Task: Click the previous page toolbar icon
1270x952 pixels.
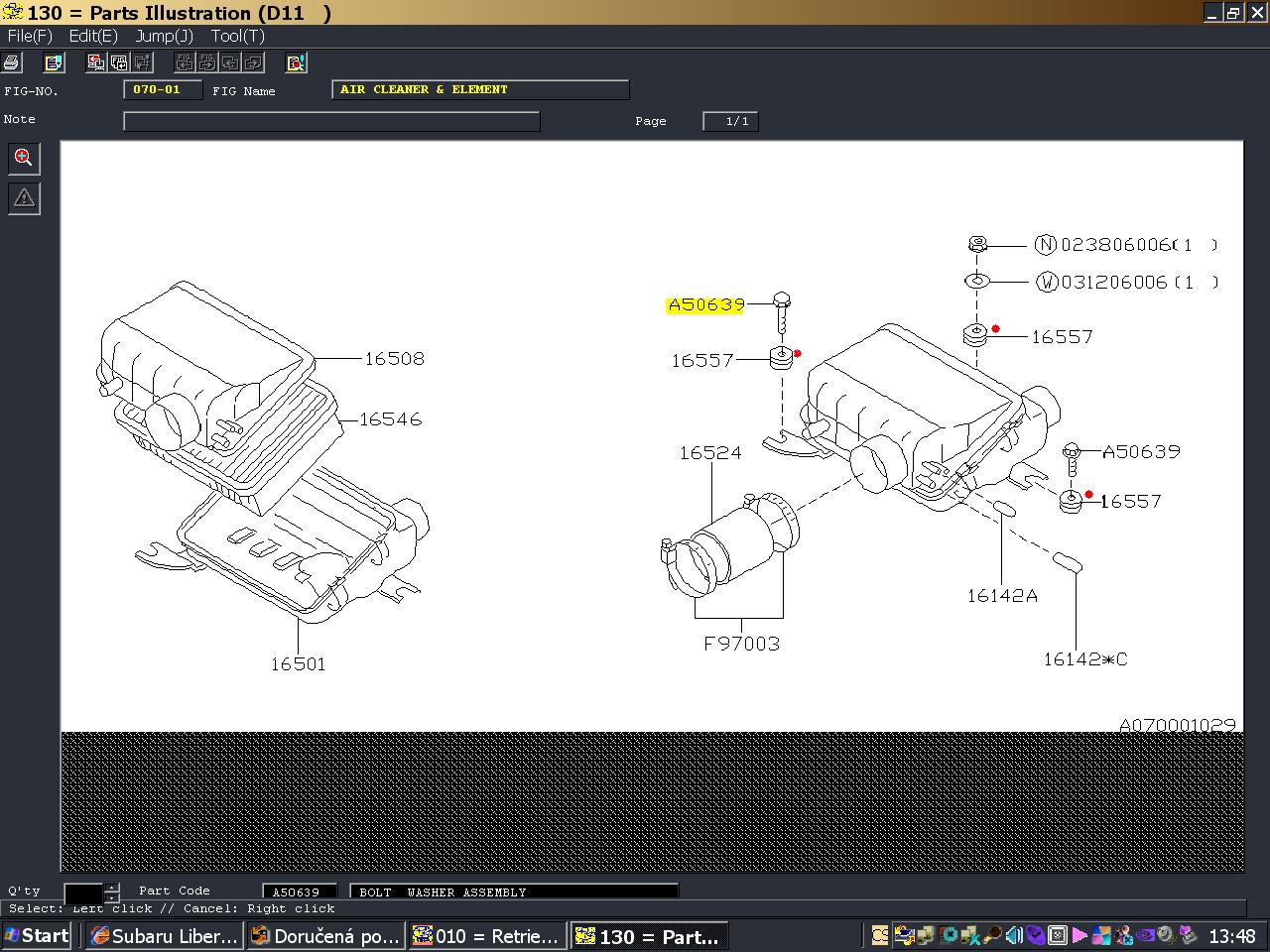Action: pyautogui.click(x=230, y=62)
